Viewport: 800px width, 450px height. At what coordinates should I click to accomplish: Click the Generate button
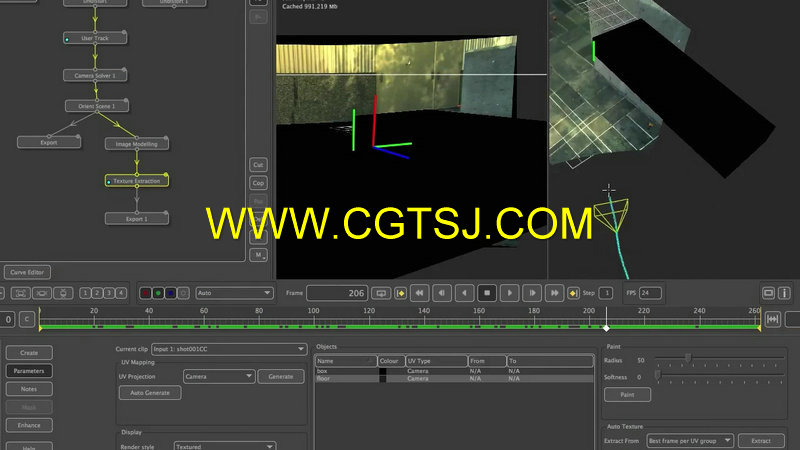coord(281,377)
